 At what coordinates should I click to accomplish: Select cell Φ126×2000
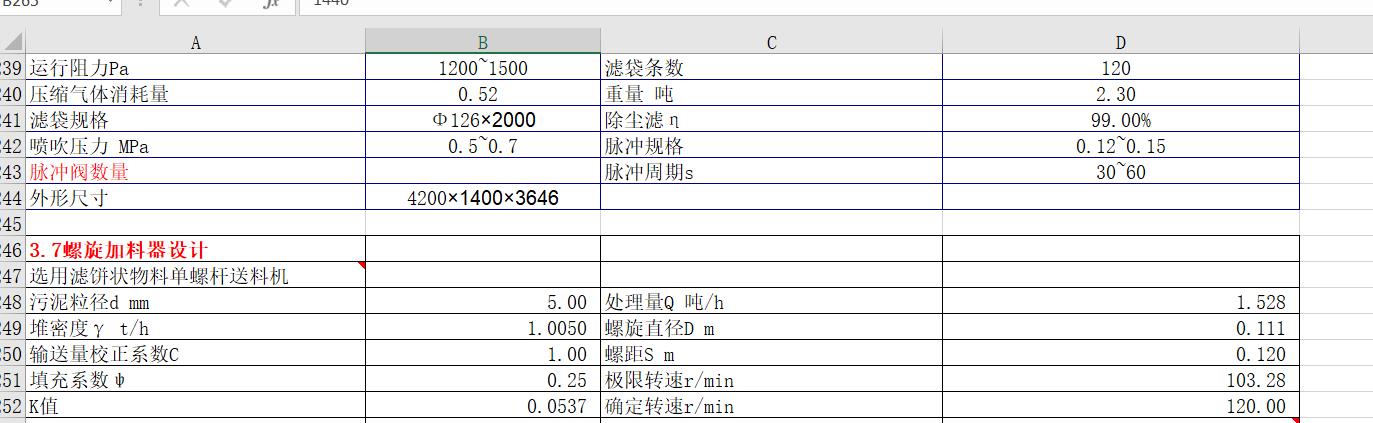point(483,120)
